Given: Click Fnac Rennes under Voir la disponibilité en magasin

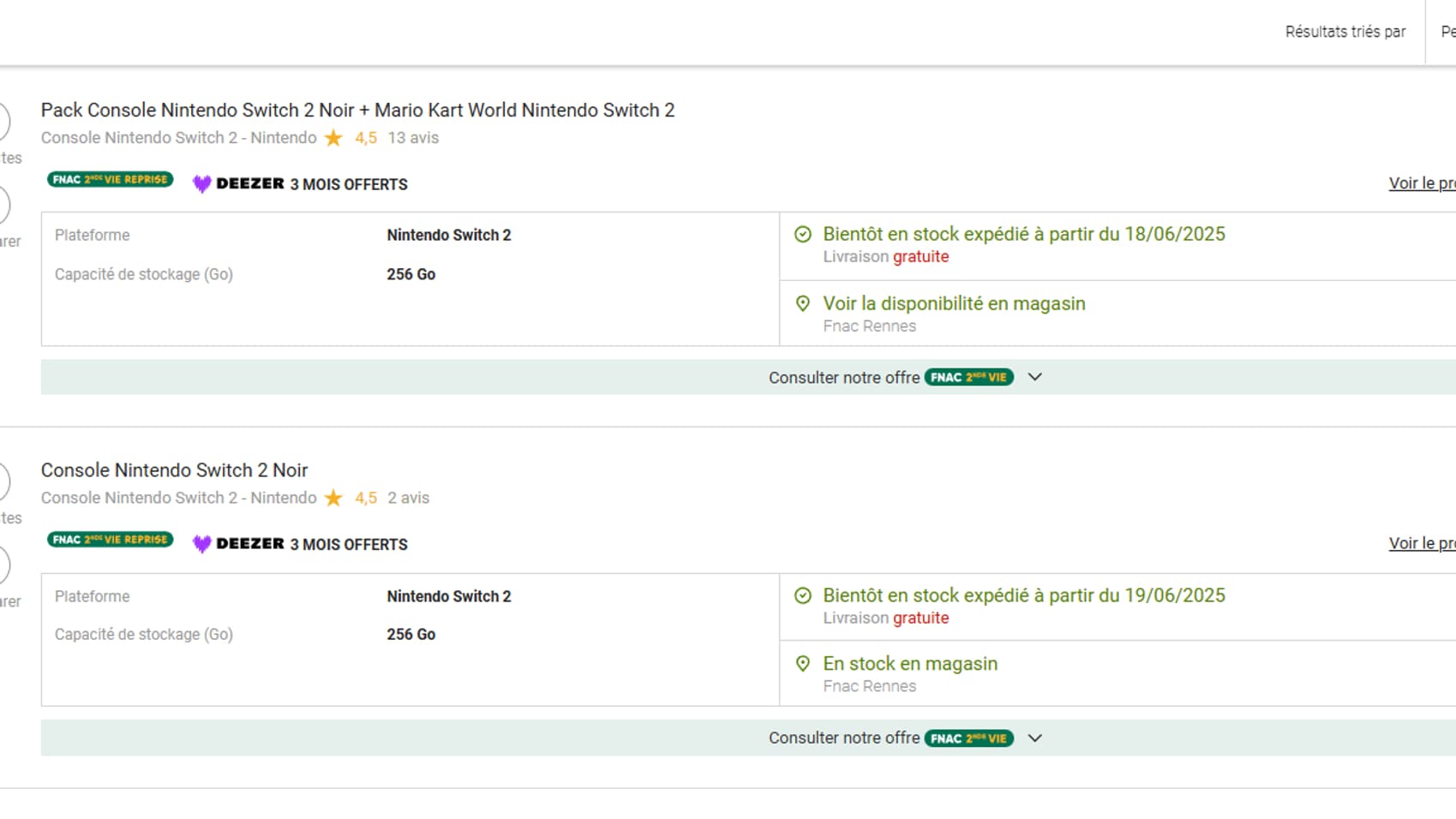Looking at the screenshot, I should 869,326.
